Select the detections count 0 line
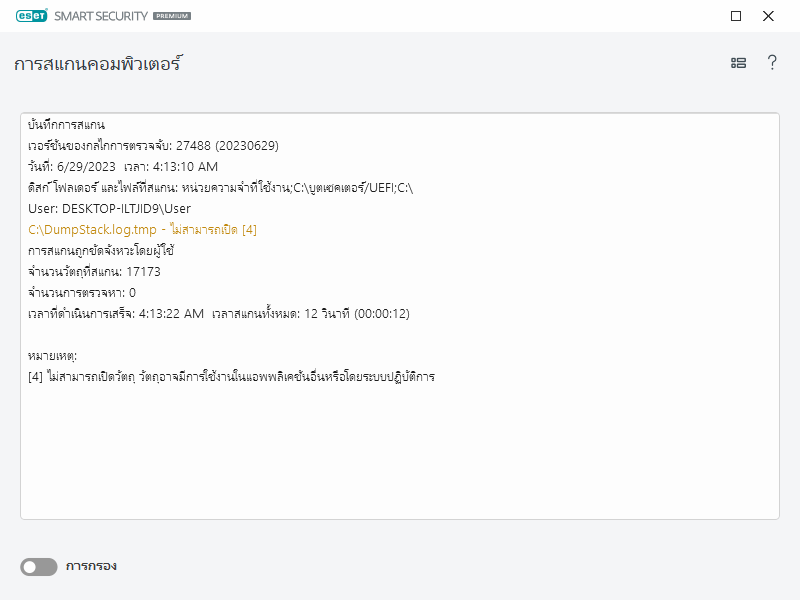Image resolution: width=800 pixels, height=600 pixels. [x=82, y=292]
